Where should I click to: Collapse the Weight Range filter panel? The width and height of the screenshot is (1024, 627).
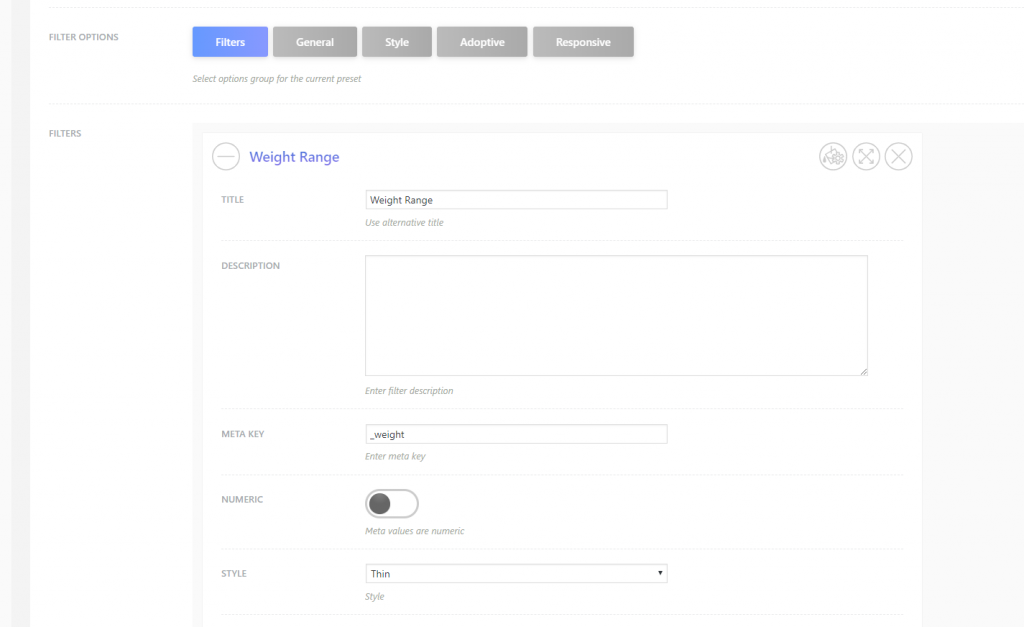coord(226,157)
